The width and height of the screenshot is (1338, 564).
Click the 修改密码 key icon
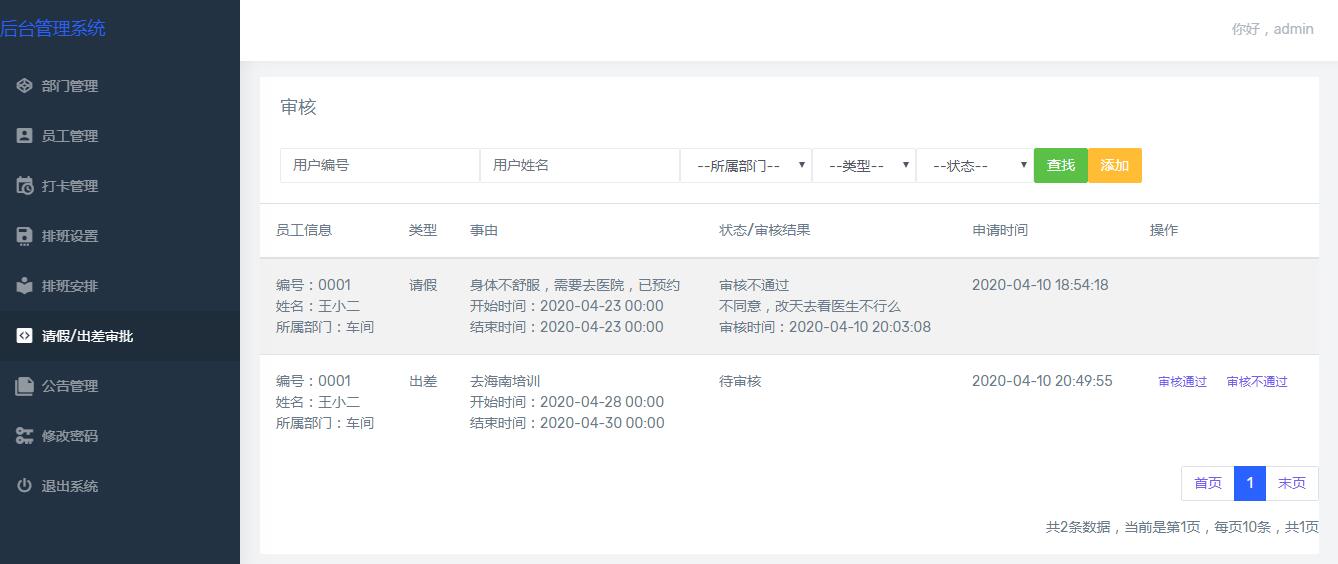pyautogui.click(x=25, y=436)
